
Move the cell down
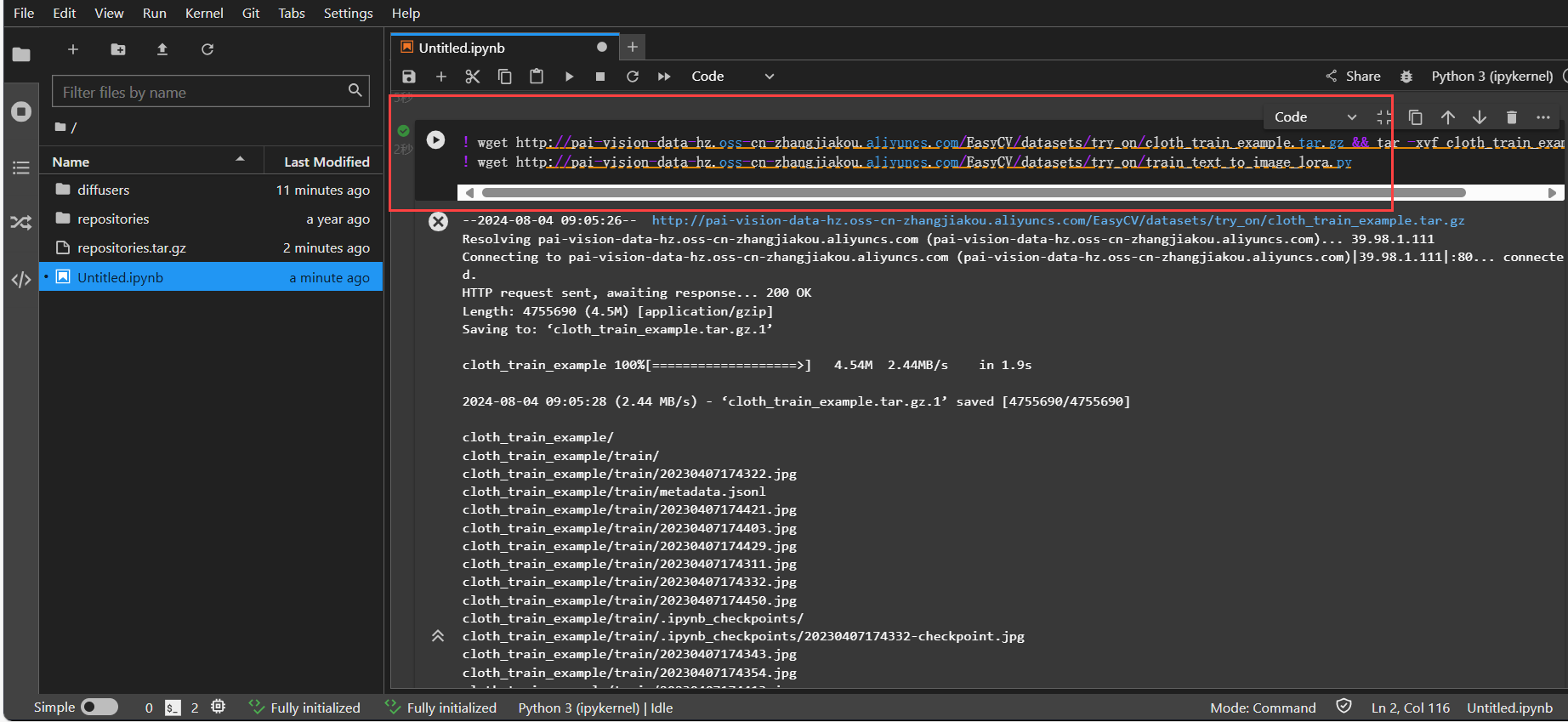[x=1480, y=117]
